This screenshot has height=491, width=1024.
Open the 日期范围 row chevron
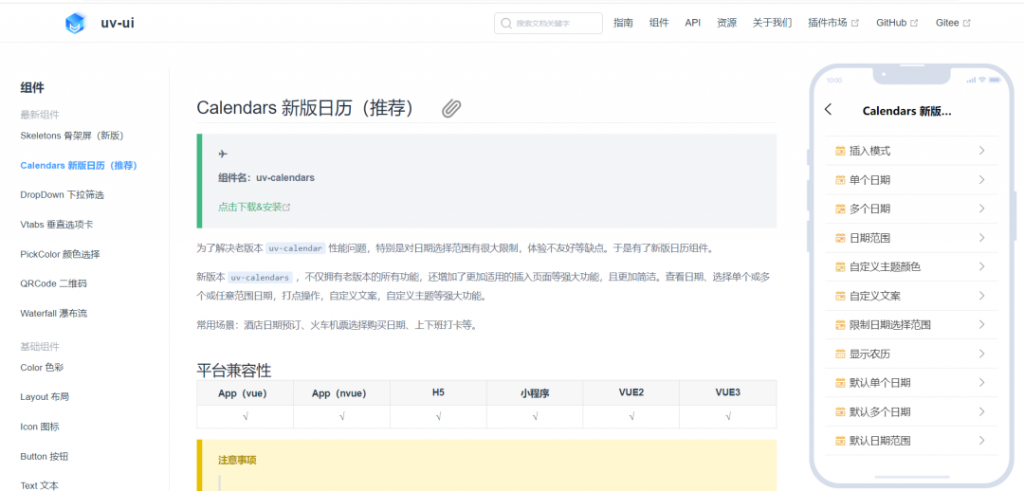982,238
